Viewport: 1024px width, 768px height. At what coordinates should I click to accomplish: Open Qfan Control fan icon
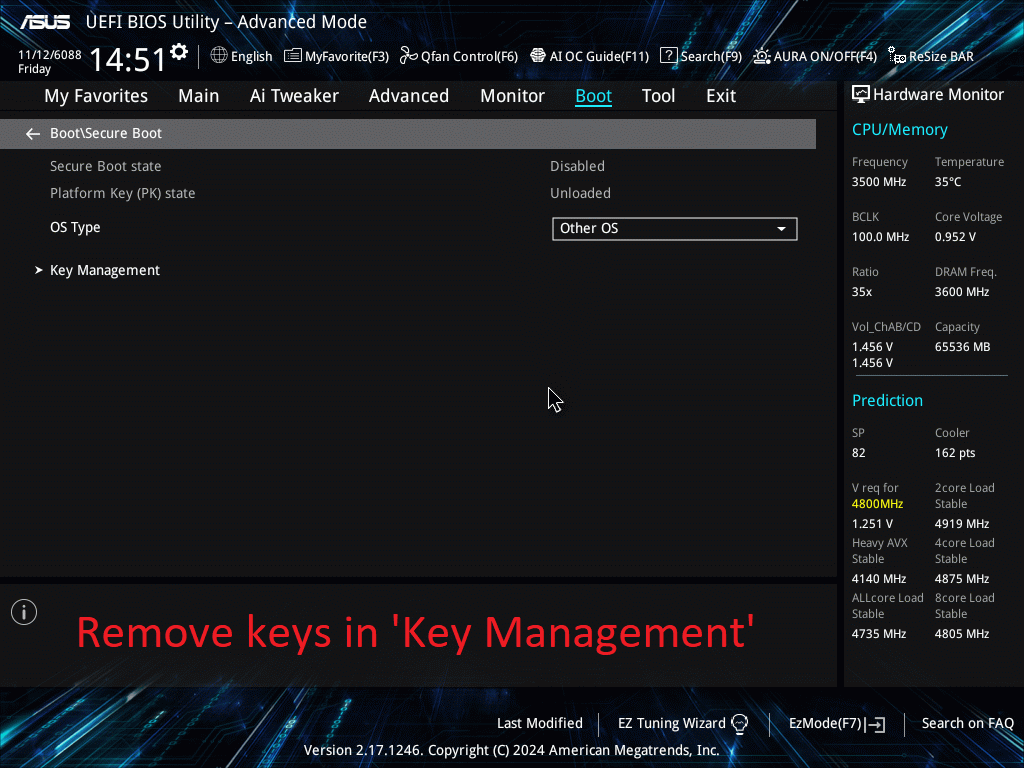pos(408,56)
